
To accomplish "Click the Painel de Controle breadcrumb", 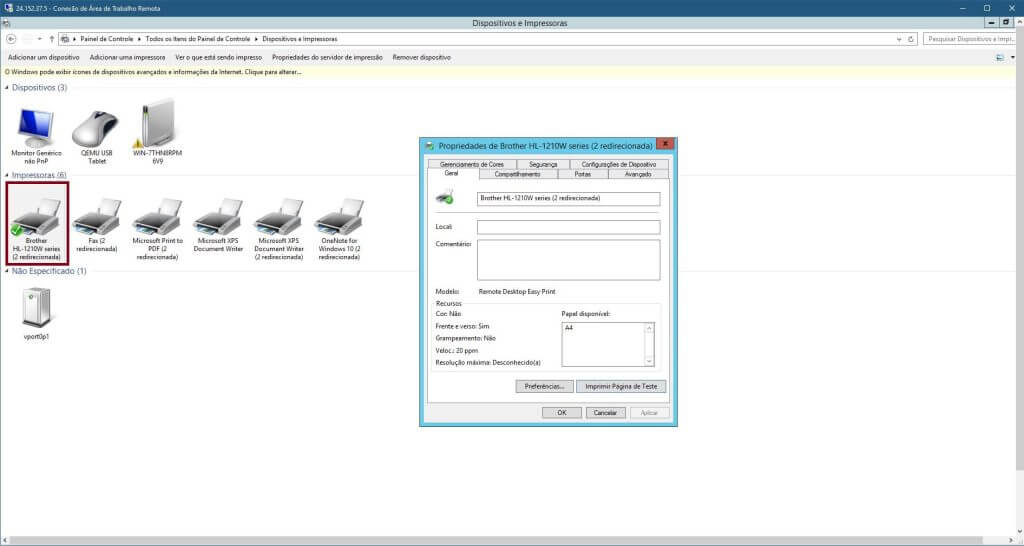I will (x=106, y=39).
